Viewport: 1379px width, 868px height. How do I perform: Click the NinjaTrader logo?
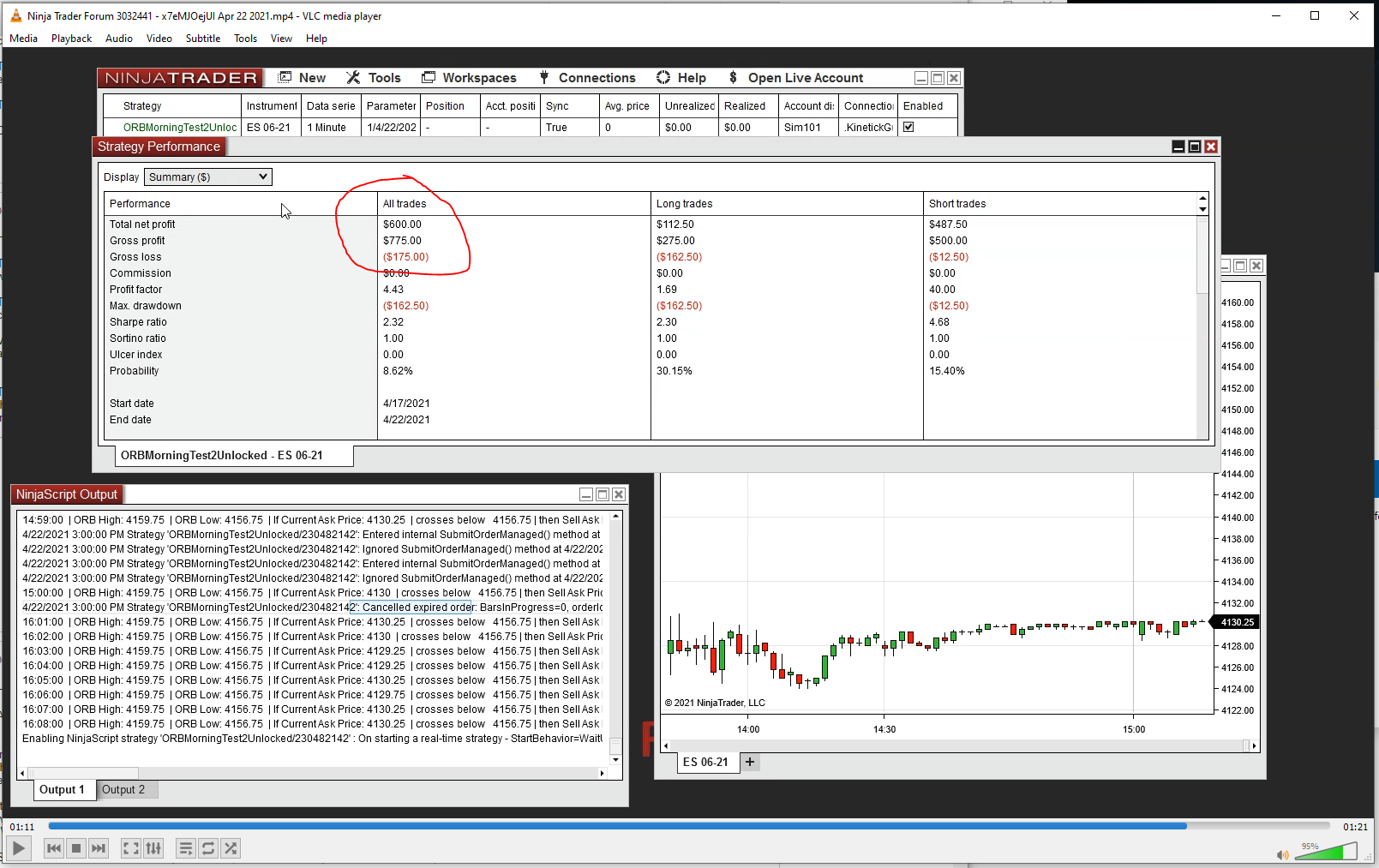point(181,78)
